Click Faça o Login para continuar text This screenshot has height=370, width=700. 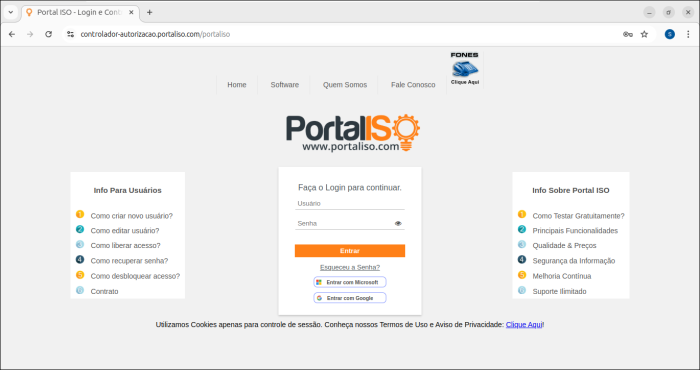[350, 188]
